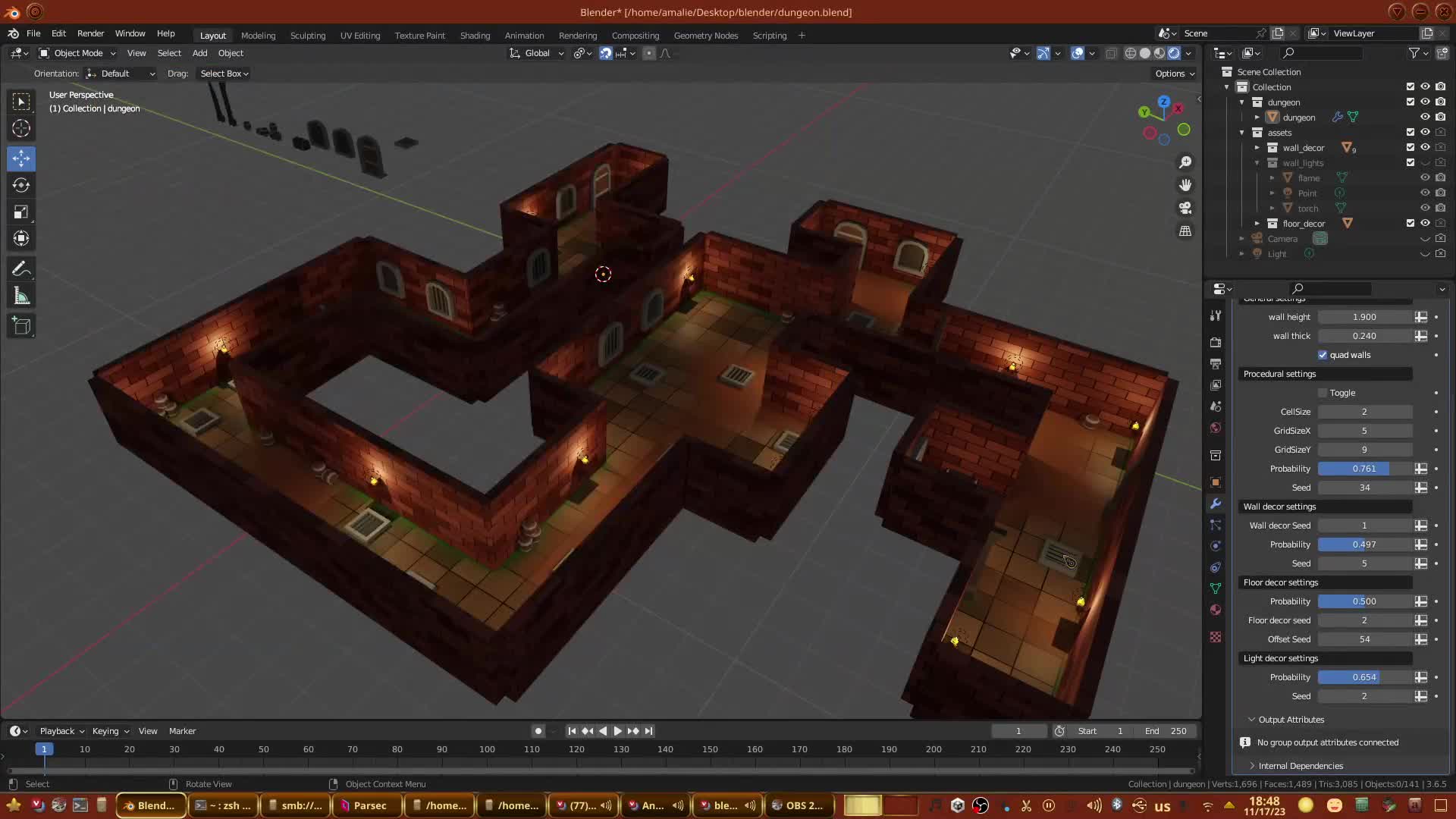The width and height of the screenshot is (1456, 819).
Task: Open the viewport Options button
Action: (1174, 74)
